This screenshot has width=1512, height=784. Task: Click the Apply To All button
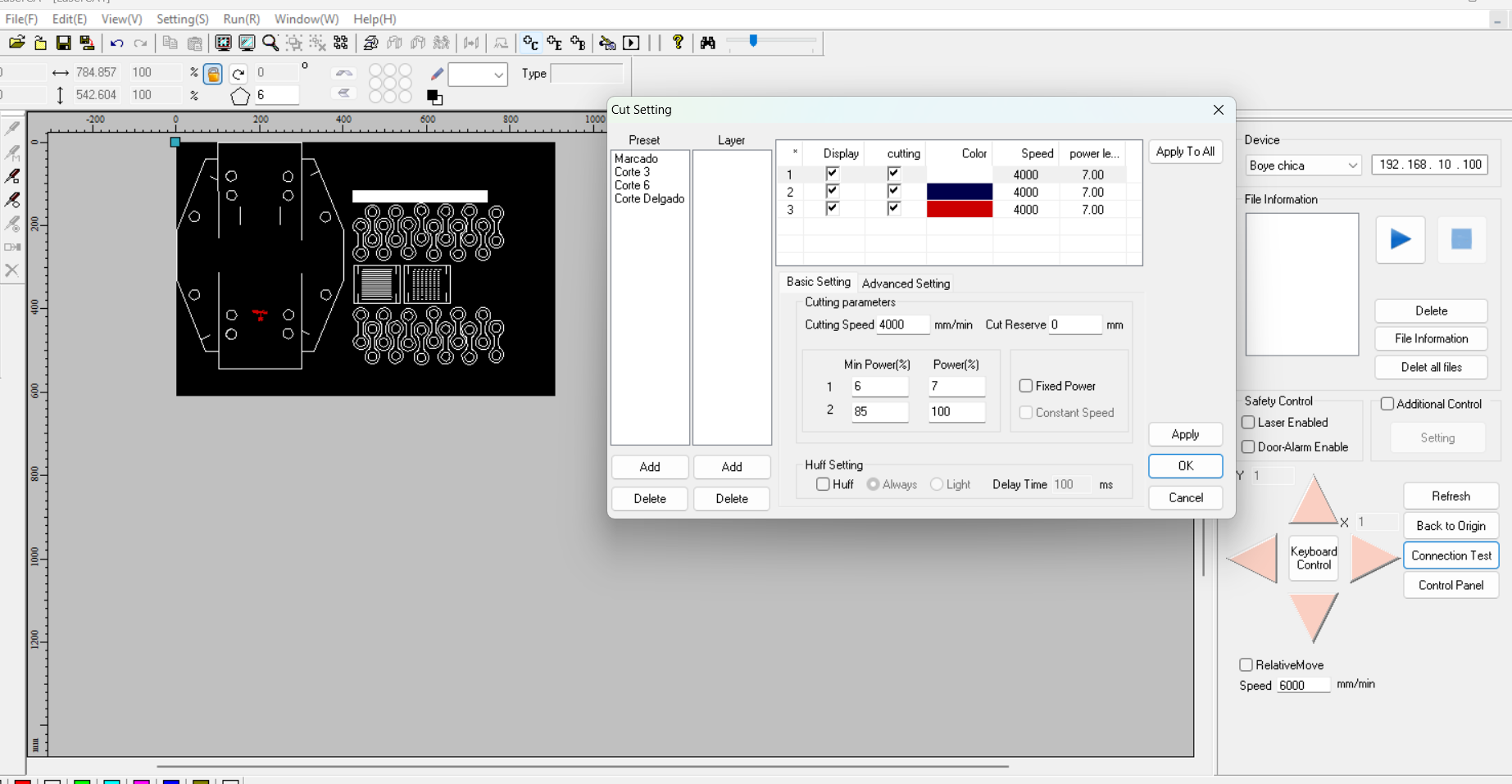point(1185,152)
